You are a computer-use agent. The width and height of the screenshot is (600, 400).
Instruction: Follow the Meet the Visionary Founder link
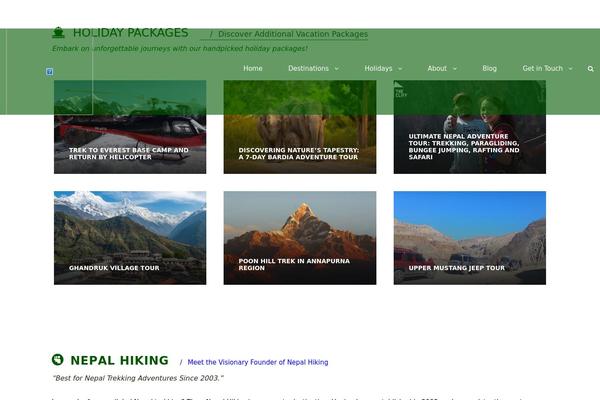pyautogui.click(x=258, y=362)
